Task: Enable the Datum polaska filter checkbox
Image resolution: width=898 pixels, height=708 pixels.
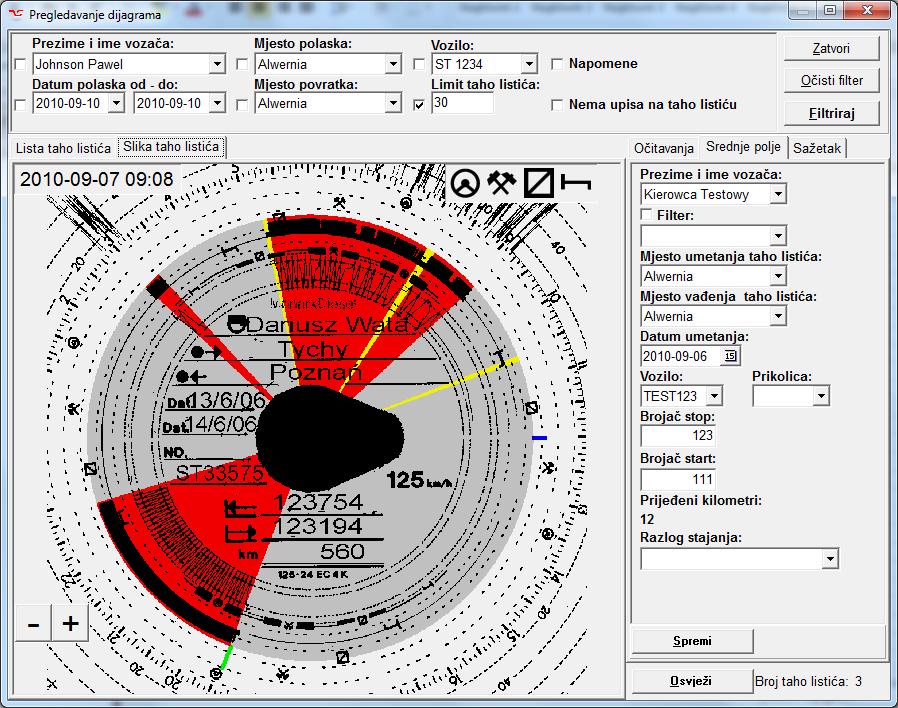Action: (20, 104)
